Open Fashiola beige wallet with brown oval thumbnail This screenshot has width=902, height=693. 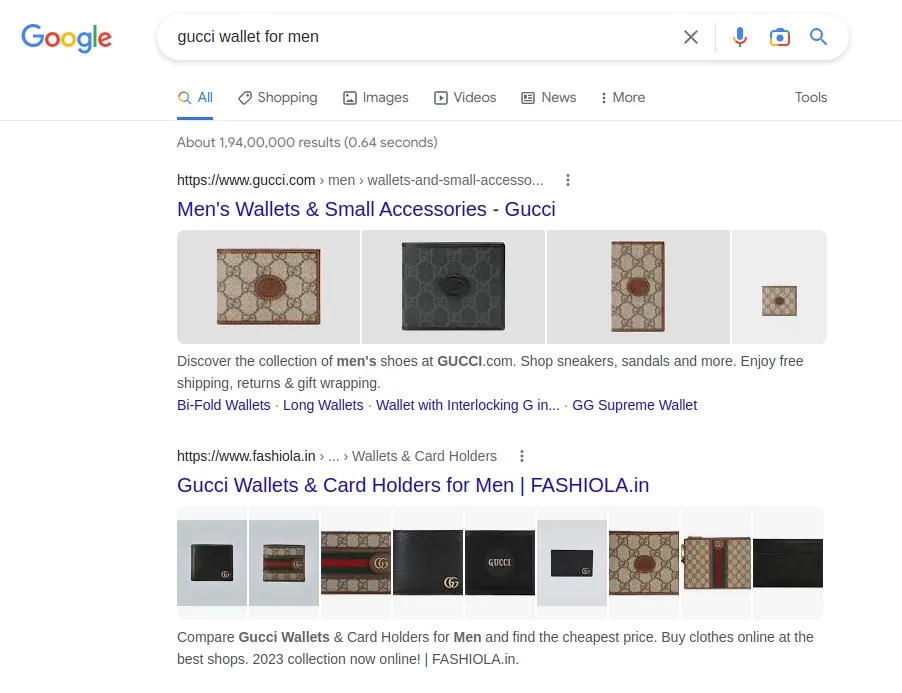pyautogui.click(x=644, y=563)
